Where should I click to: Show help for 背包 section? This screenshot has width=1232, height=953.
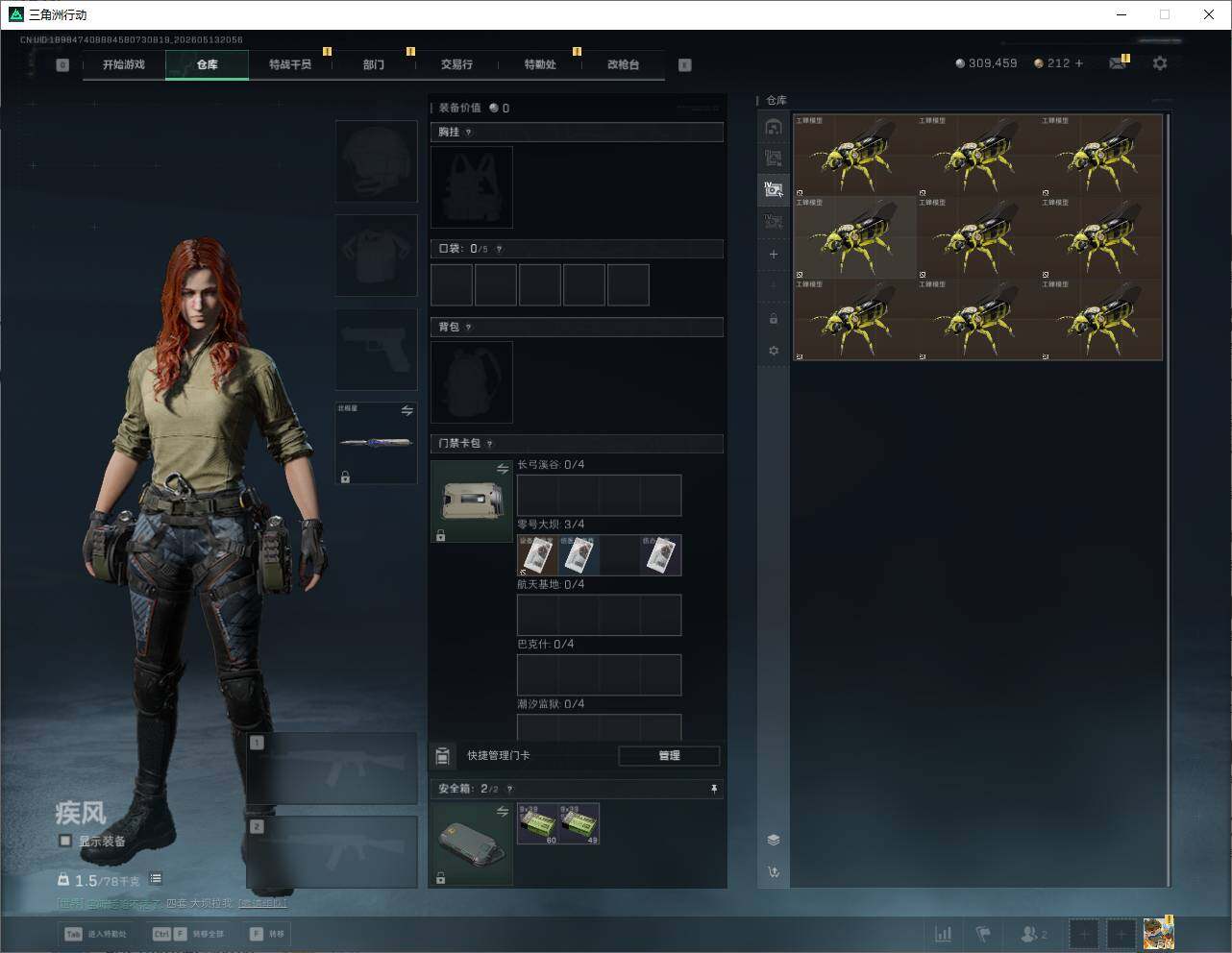[468, 328]
